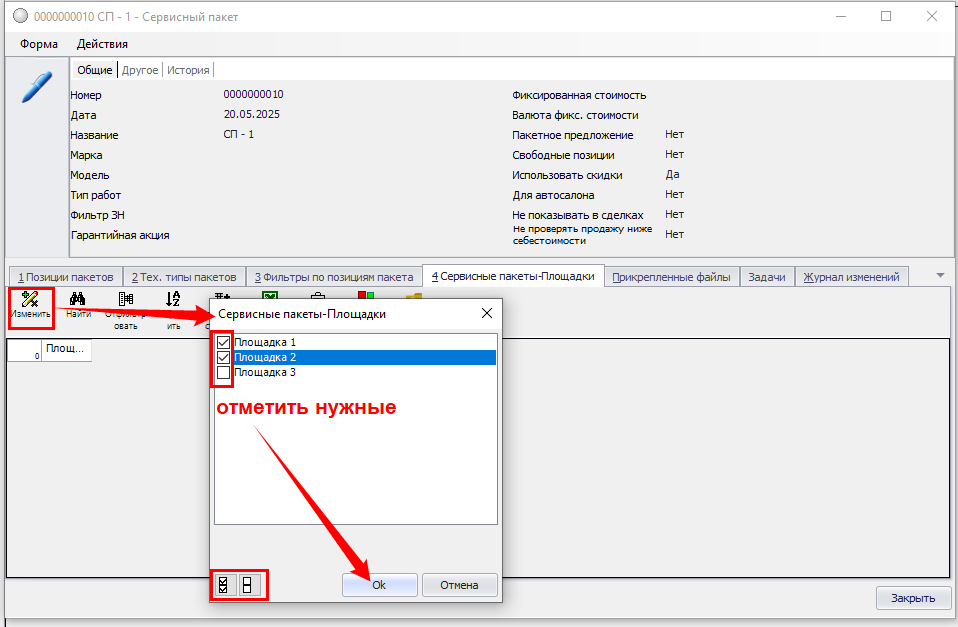This screenshot has width=958, height=627.
Task: Open the Журнал изменений tab
Action: click(851, 277)
